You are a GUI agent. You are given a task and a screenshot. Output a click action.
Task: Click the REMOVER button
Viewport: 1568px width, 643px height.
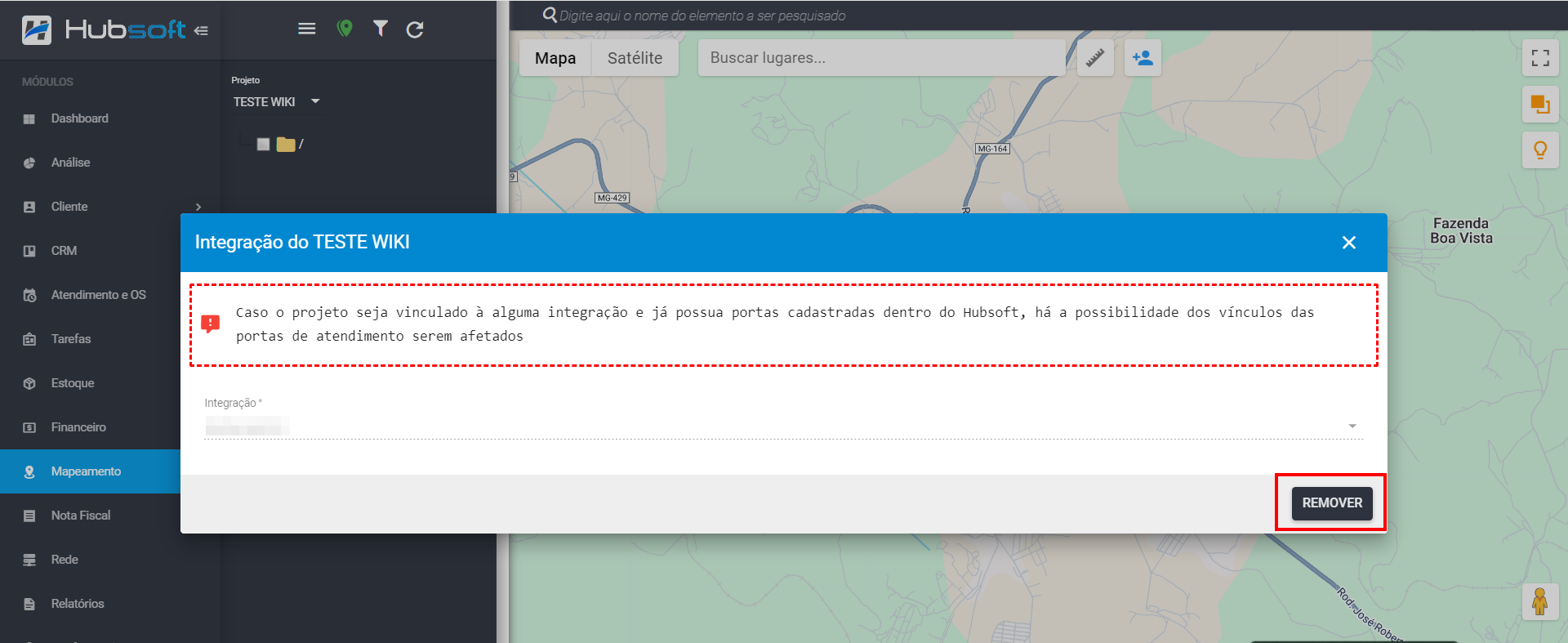[1332, 503]
